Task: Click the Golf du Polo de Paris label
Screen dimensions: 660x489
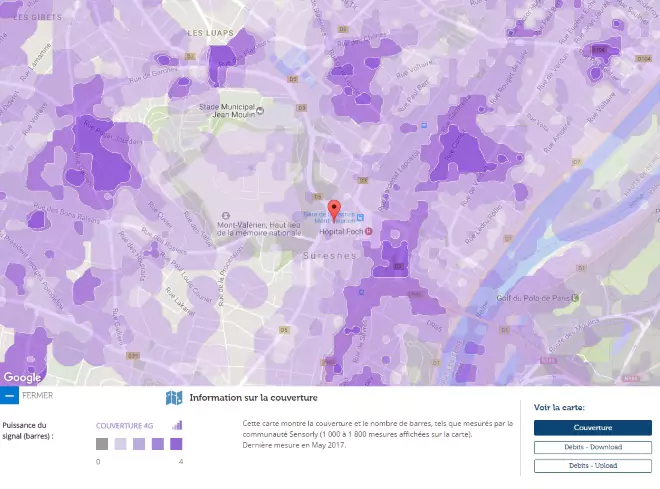Action: click(x=535, y=298)
